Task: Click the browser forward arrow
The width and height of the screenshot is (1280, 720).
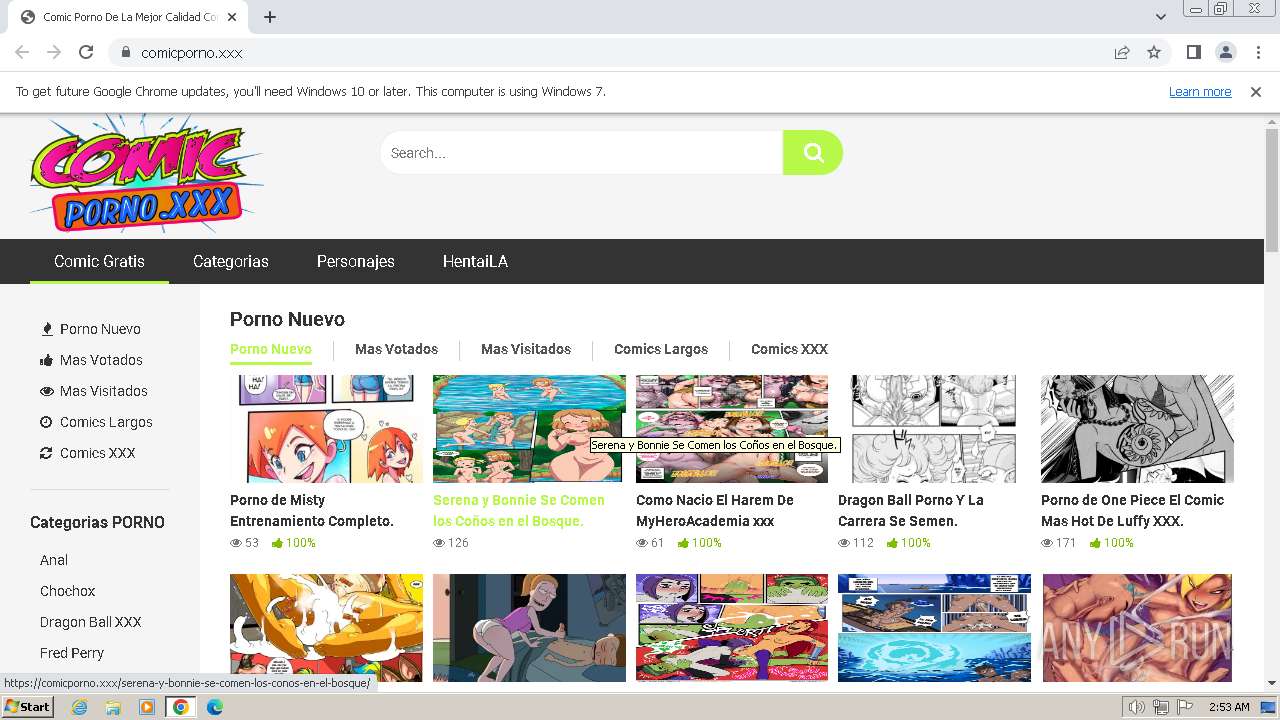Action: pyautogui.click(x=54, y=53)
